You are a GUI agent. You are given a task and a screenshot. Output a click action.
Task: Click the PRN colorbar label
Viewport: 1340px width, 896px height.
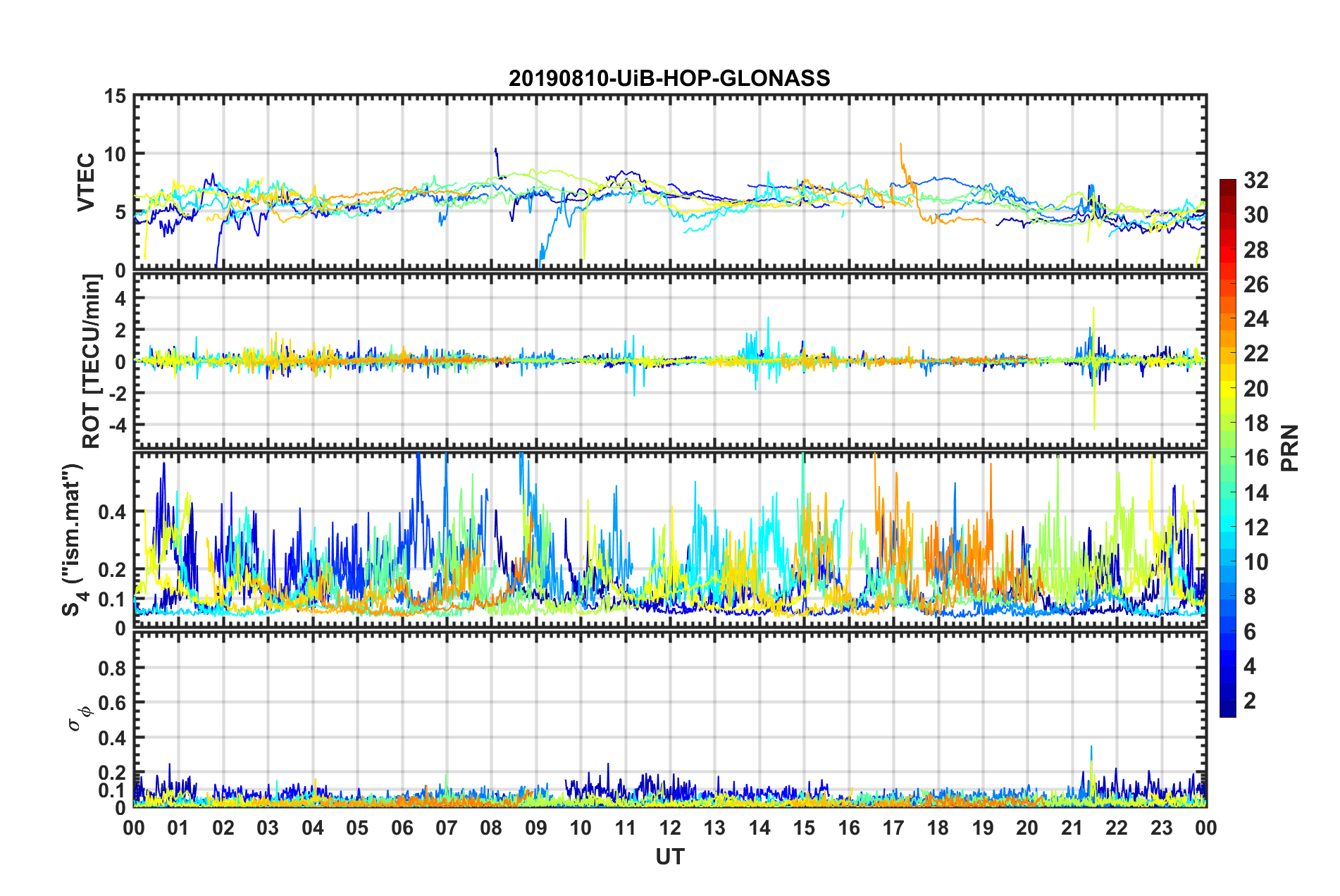[x=1289, y=448]
